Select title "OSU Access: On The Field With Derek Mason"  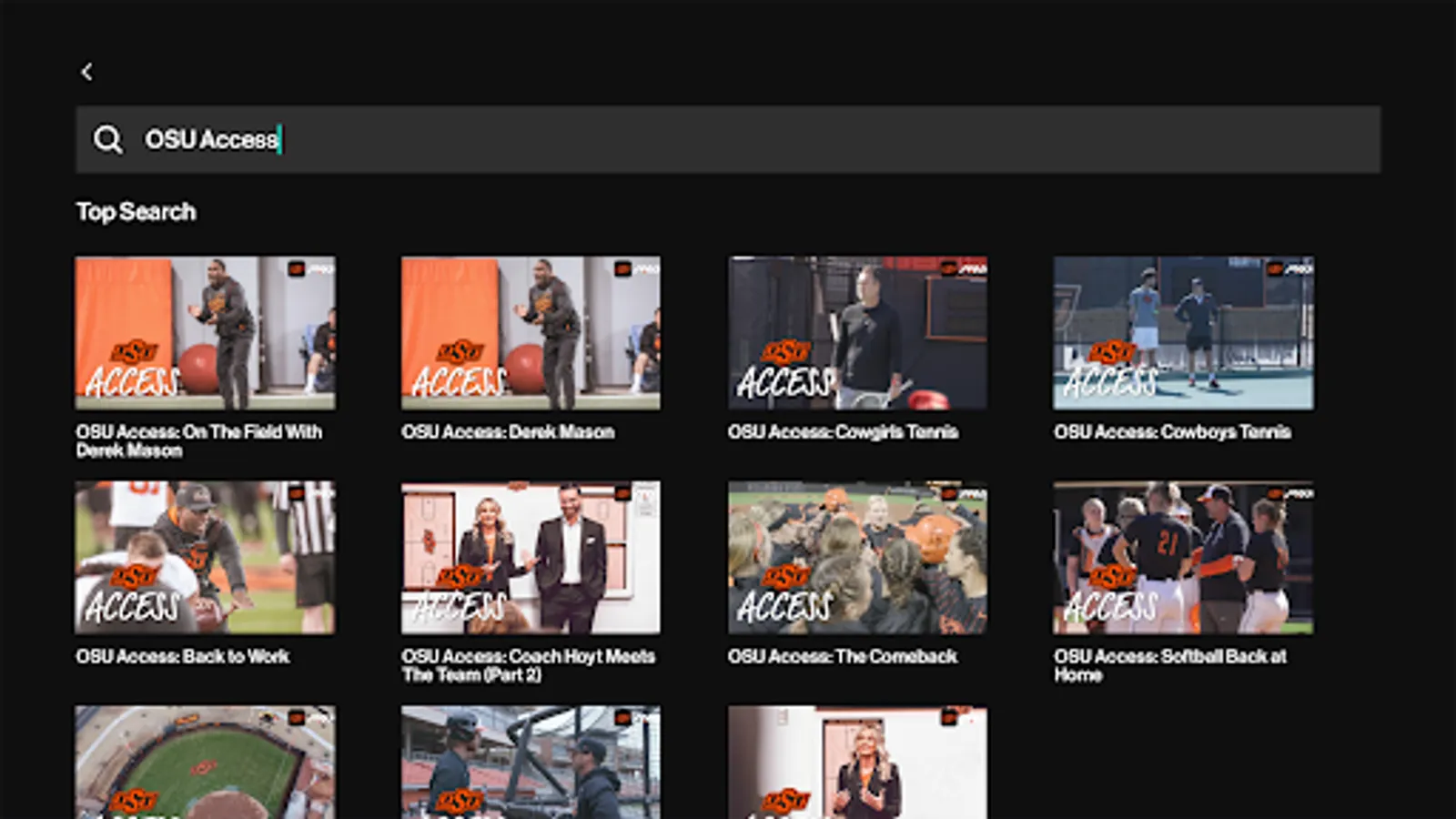point(199,441)
